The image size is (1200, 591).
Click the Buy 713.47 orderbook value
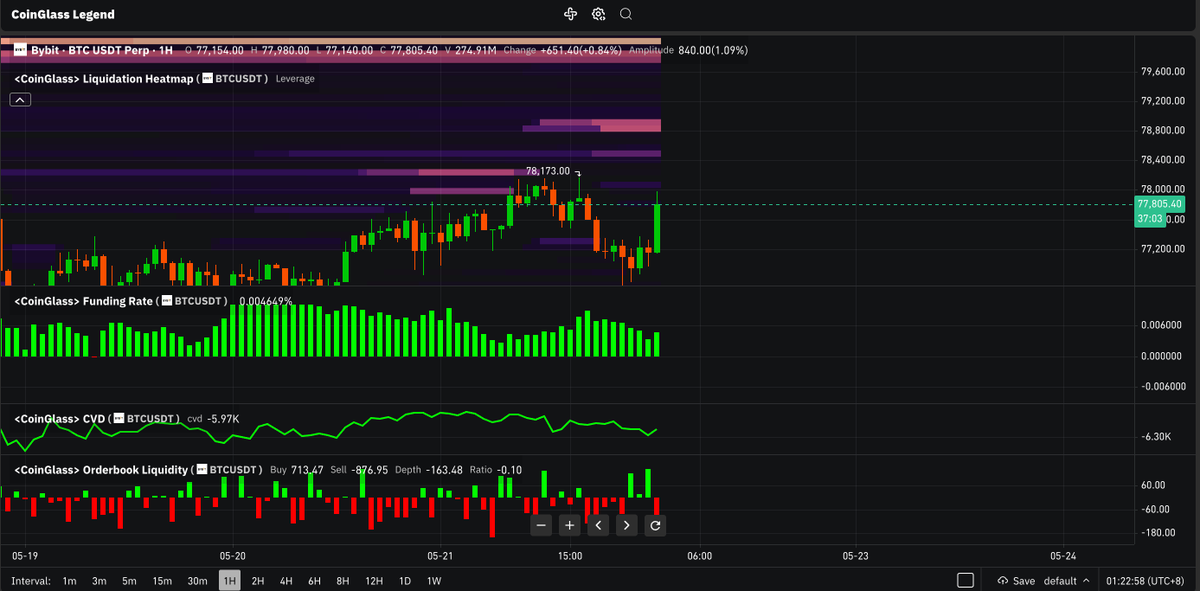coord(297,470)
